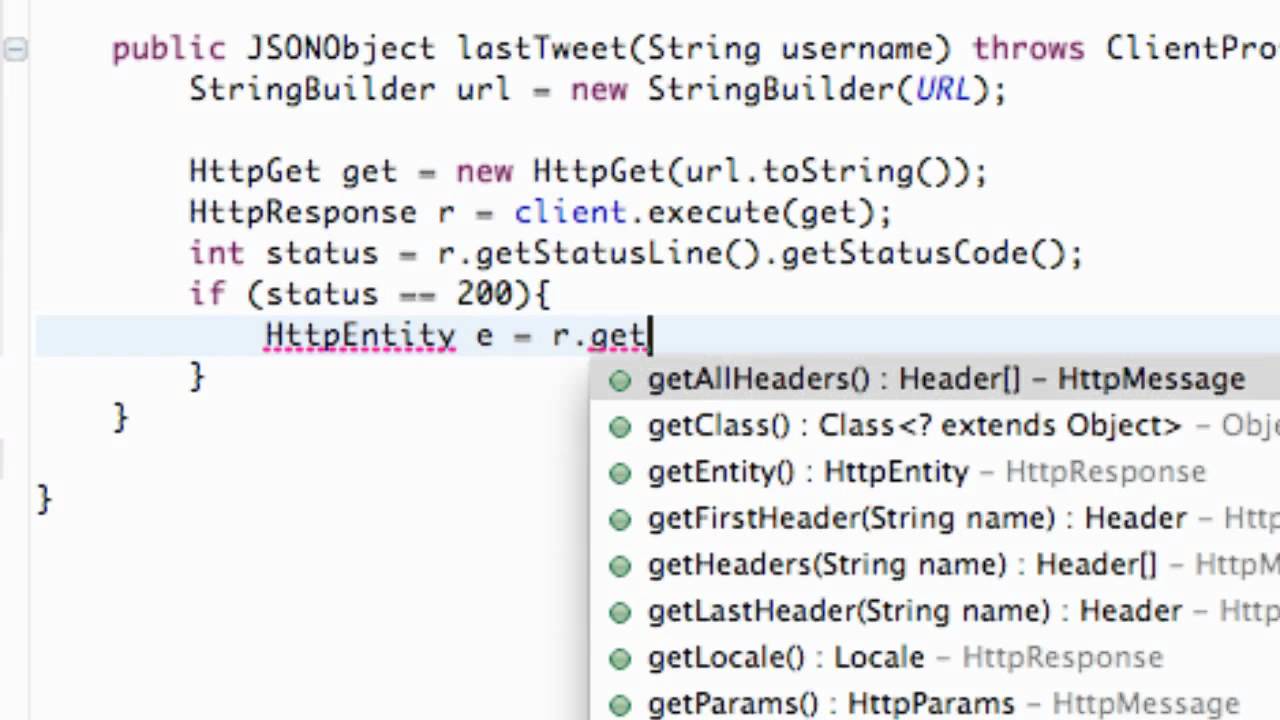
Task: Click green method icon beside getLastHeader
Action: click(620, 612)
